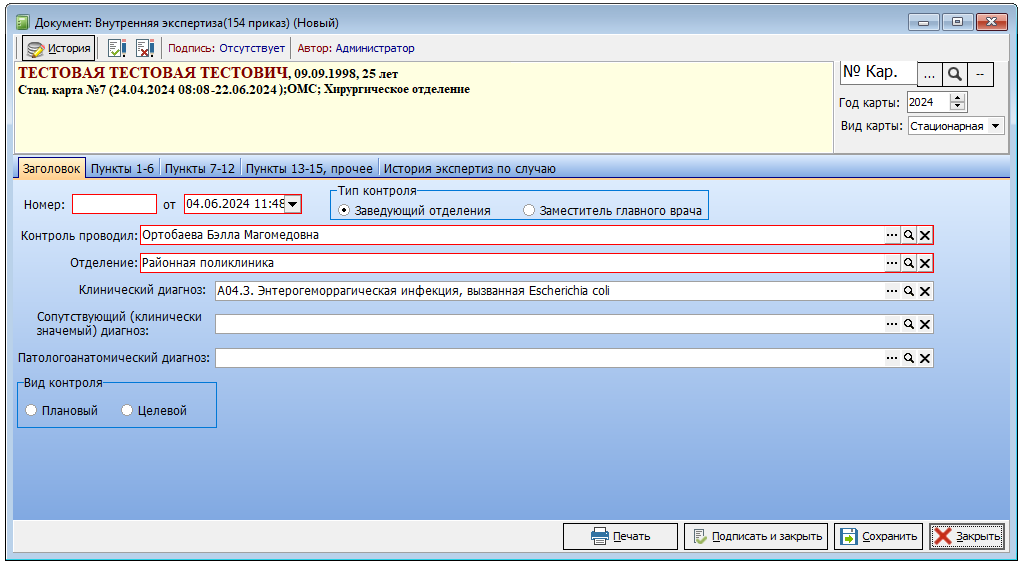
Task: Search the concomitant diagnosis list magnifier
Action: coord(909,324)
